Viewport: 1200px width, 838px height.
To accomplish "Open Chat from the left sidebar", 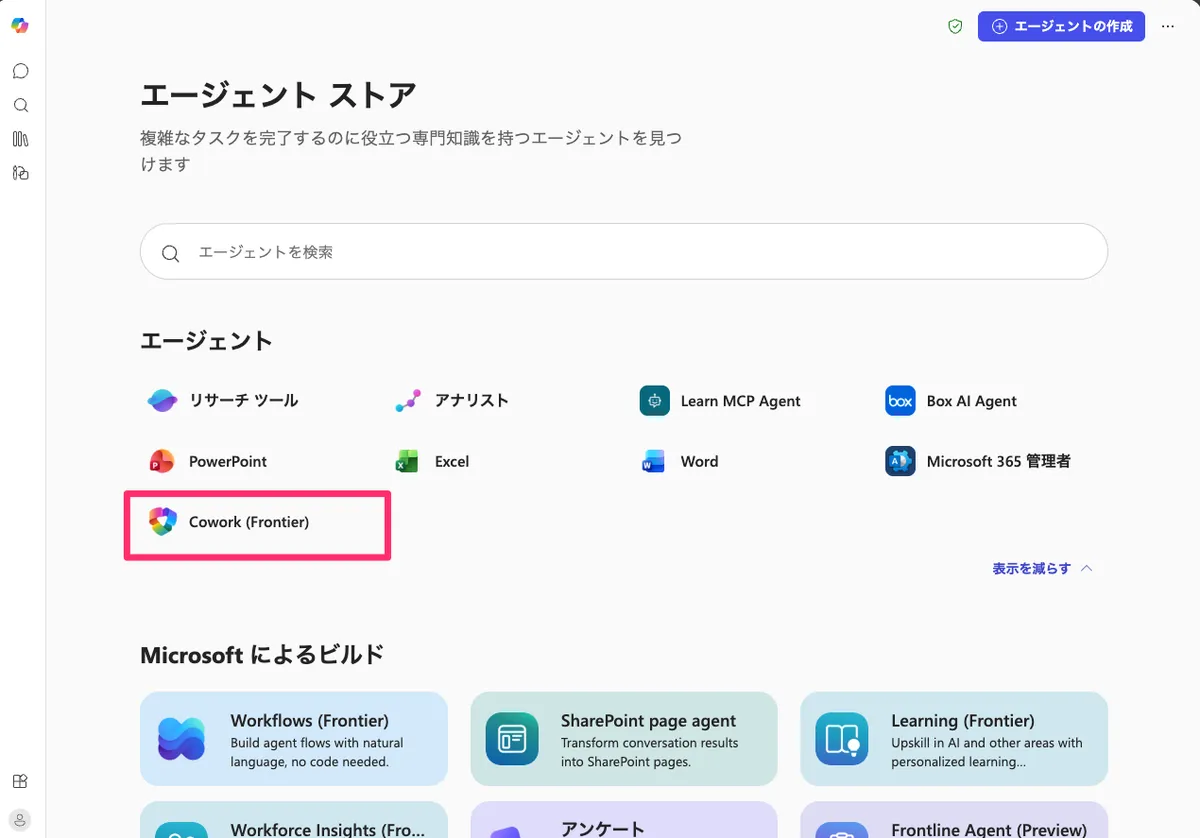I will point(20,71).
